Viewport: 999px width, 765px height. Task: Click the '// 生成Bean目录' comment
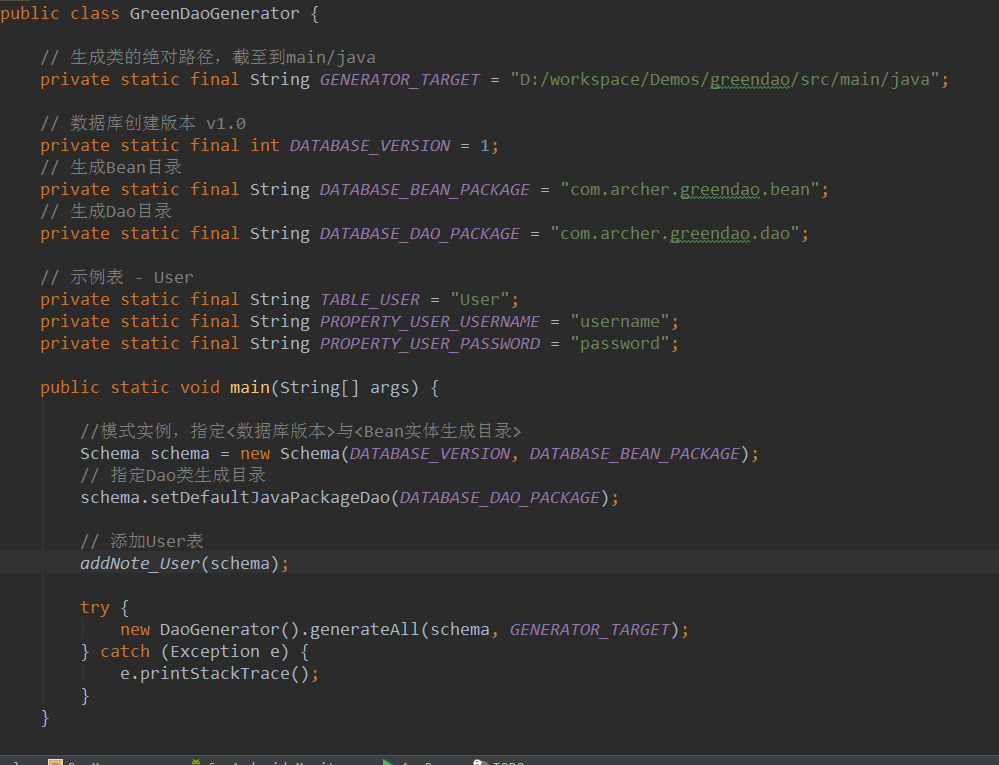pos(111,167)
